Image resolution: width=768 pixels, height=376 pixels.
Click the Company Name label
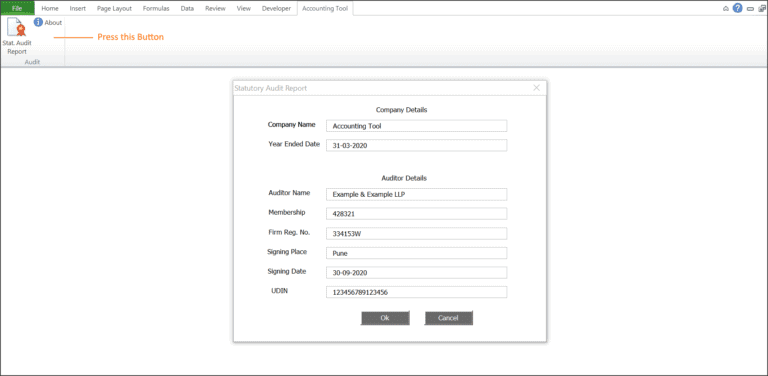click(x=292, y=124)
